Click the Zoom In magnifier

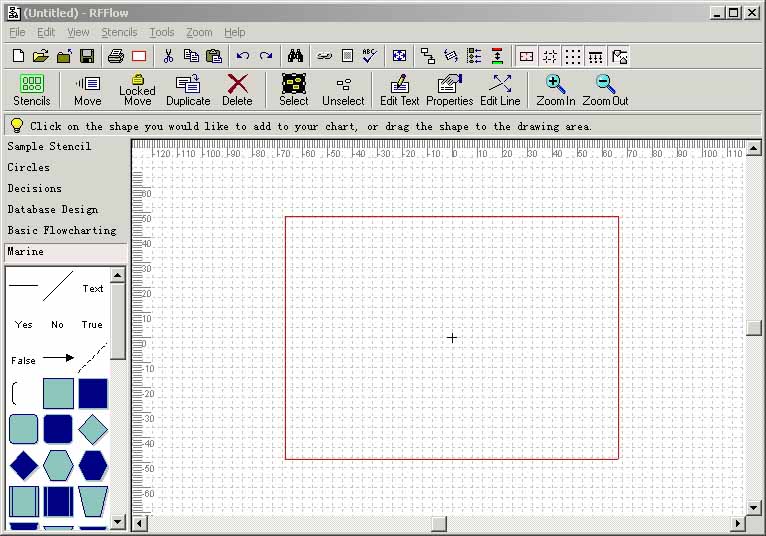(555, 90)
